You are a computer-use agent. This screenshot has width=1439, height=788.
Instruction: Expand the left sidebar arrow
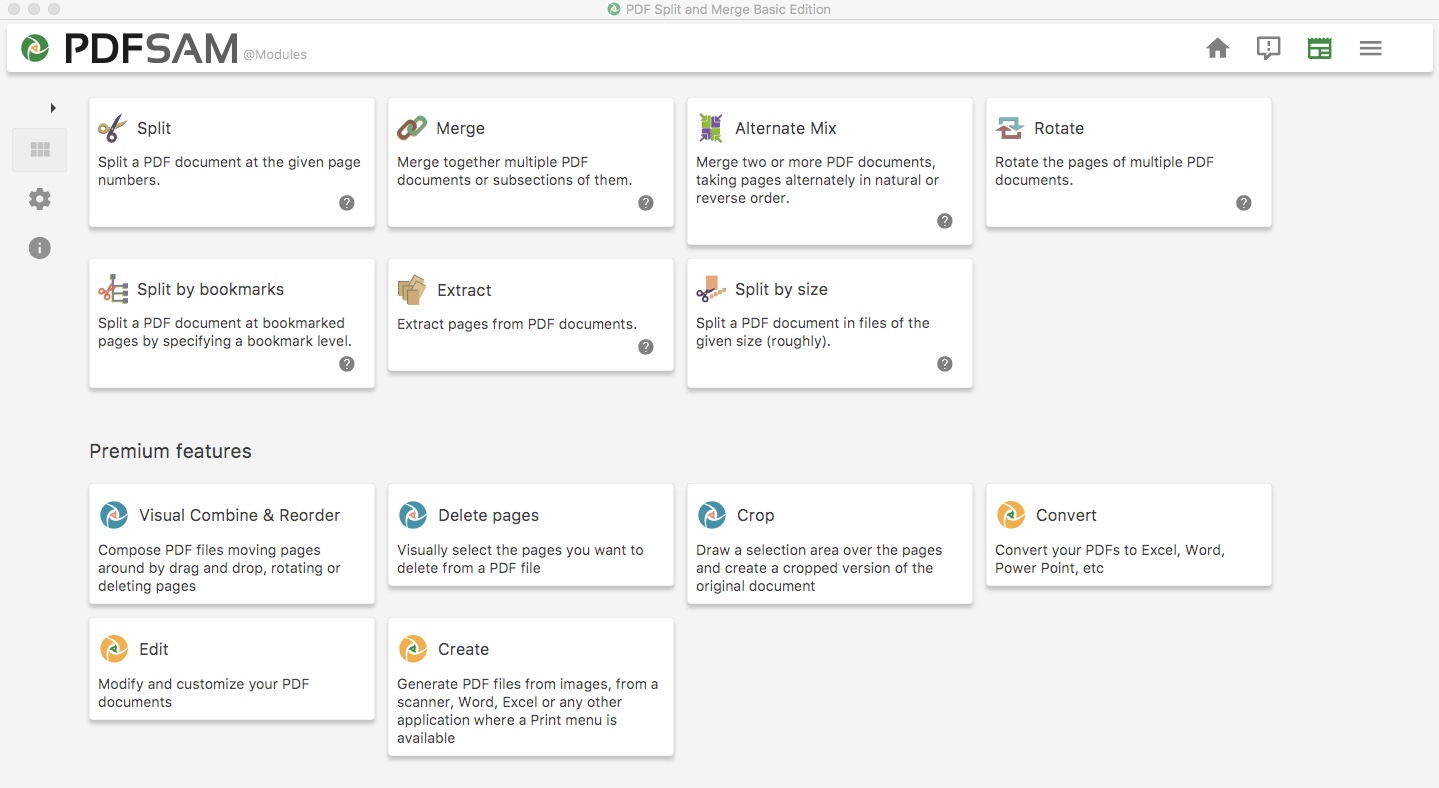point(53,107)
